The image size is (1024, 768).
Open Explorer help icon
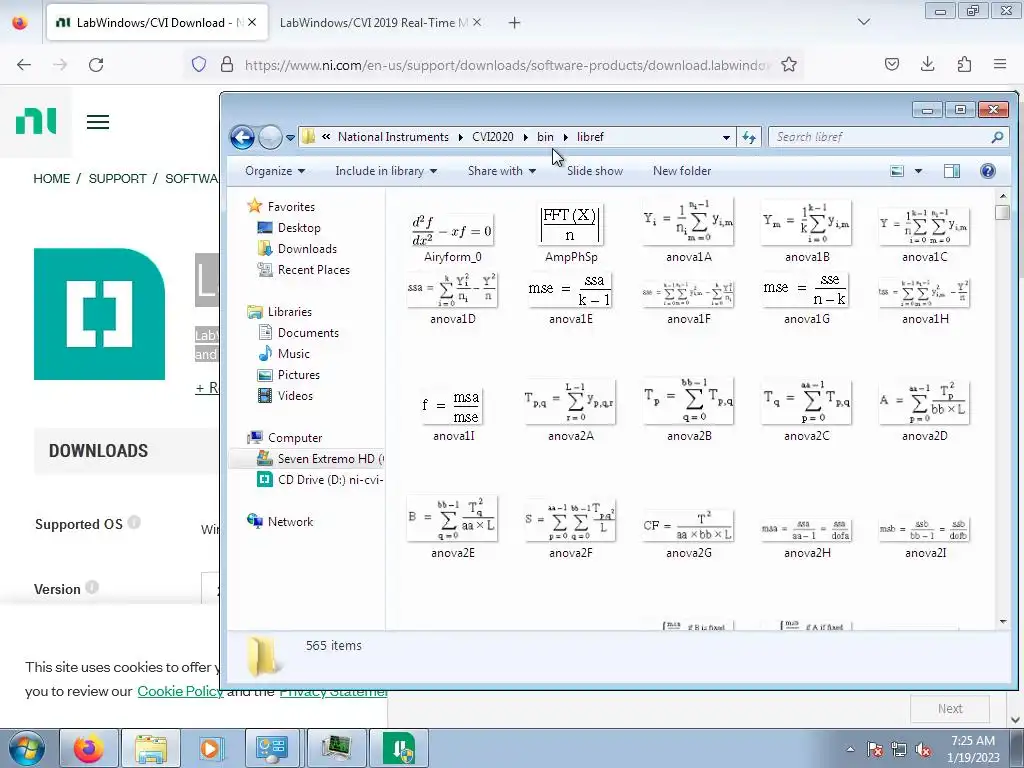987,171
